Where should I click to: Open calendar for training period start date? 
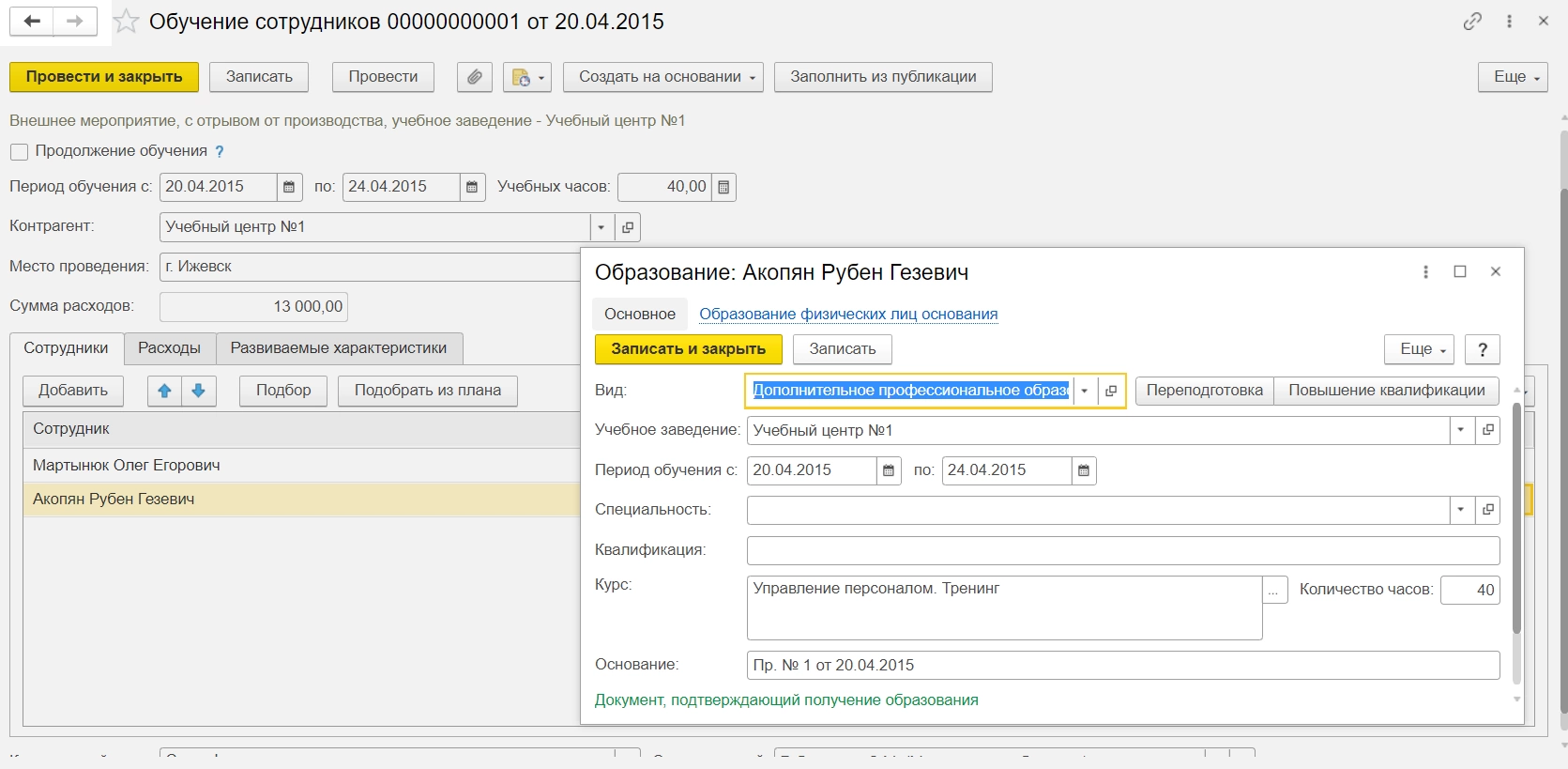click(289, 187)
